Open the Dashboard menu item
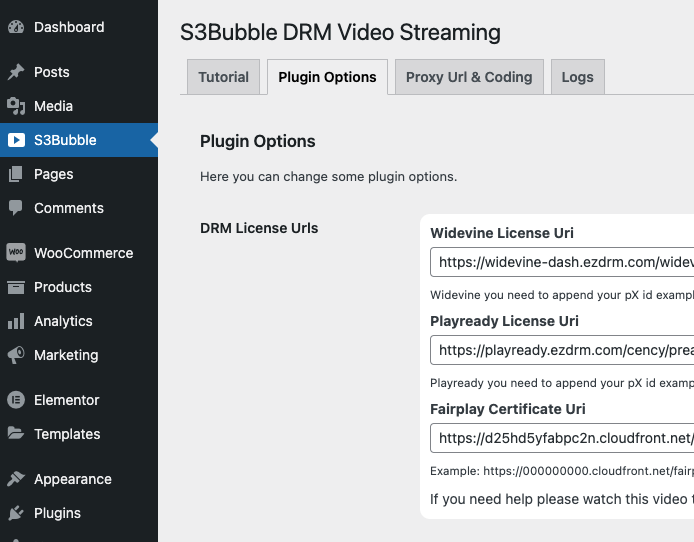This screenshot has height=542, width=694. click(x=79, y=27)
